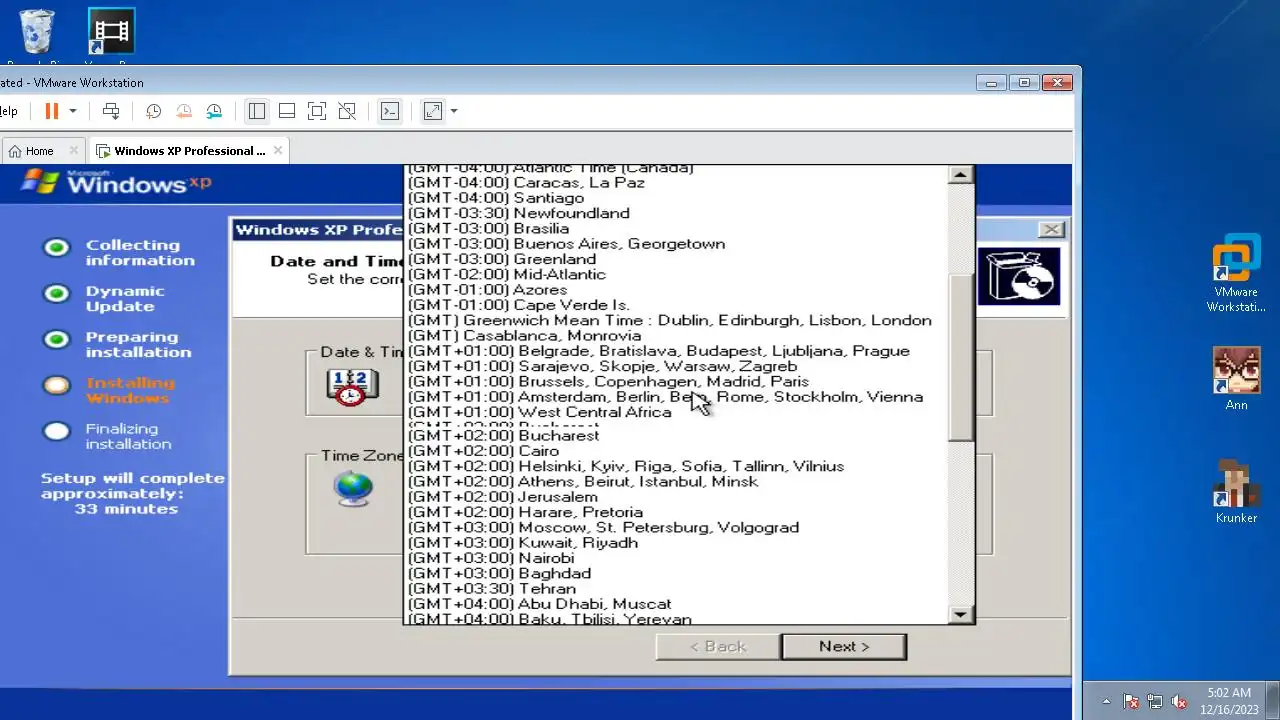The height and width of the screenshot is (720, 1280).
Task: Toggle the thumbnail bar view icon
Action: (287, 111)
